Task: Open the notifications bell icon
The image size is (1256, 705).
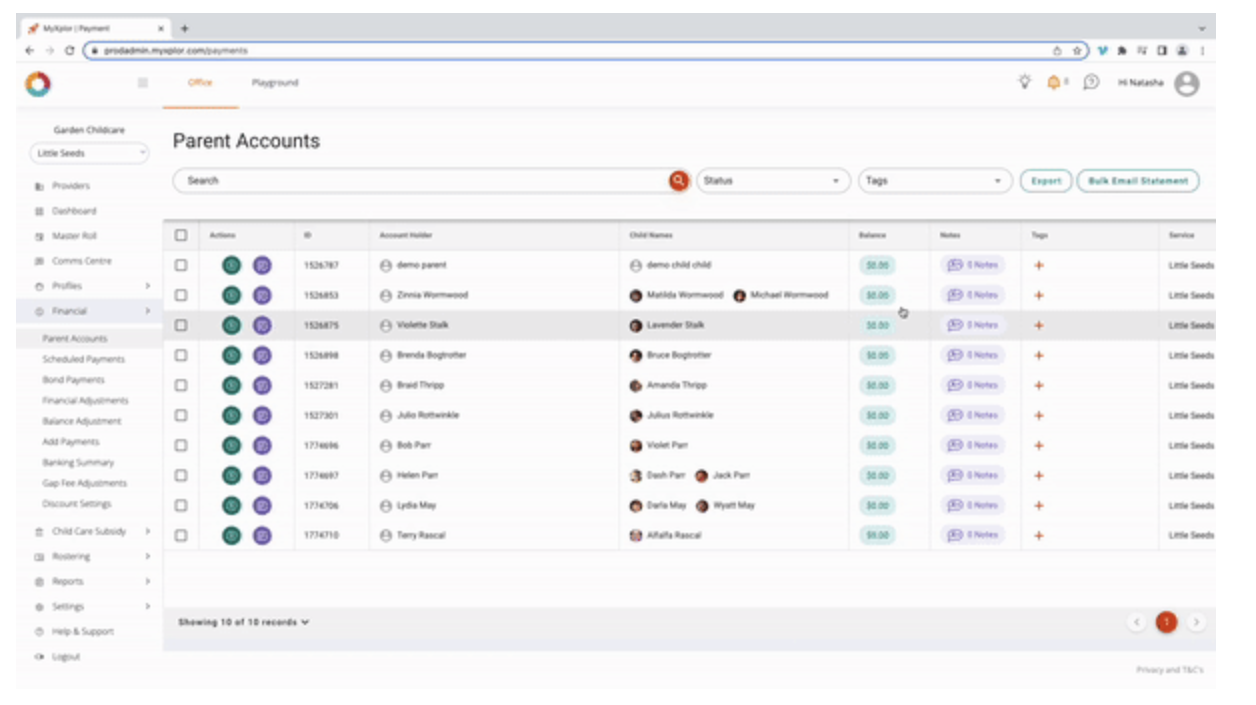Action: point(1053,83)
